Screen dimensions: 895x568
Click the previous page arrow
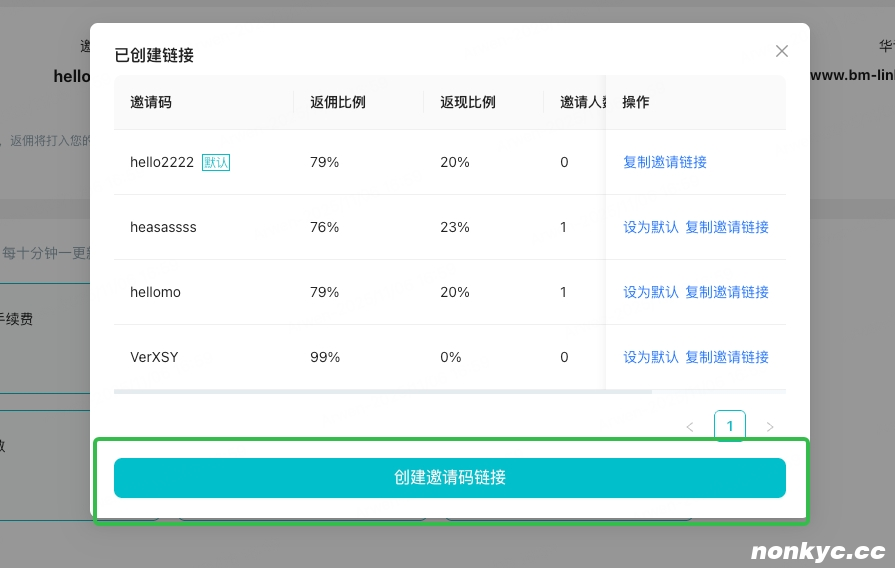point(689,427)
